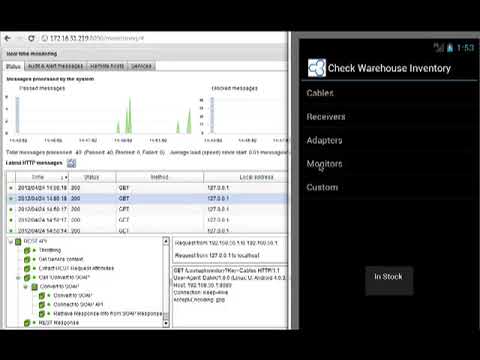Image resolution: width=480 pixels, height=360 pixels.
Task: Select Retrieve Response info from SOAP Response
Action: pos(108,314)
